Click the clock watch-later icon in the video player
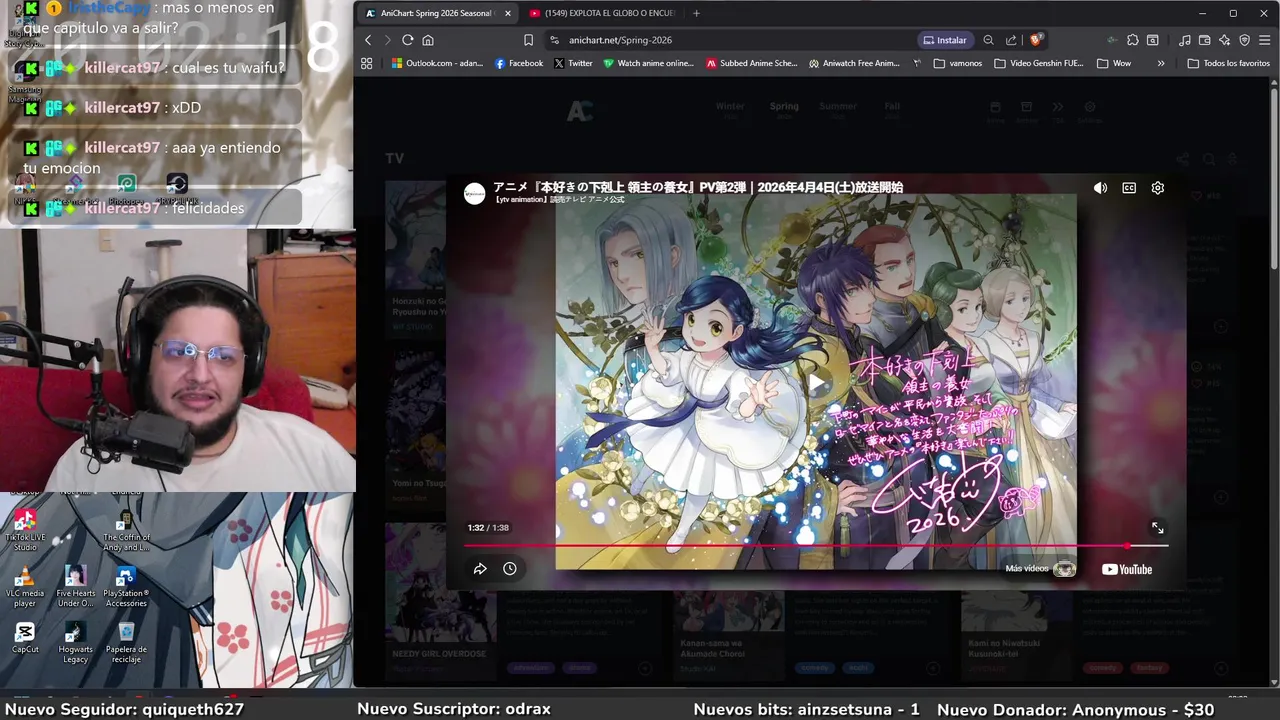The width and height of the screenshot is (1280, 720). click(x=510, y=569)
